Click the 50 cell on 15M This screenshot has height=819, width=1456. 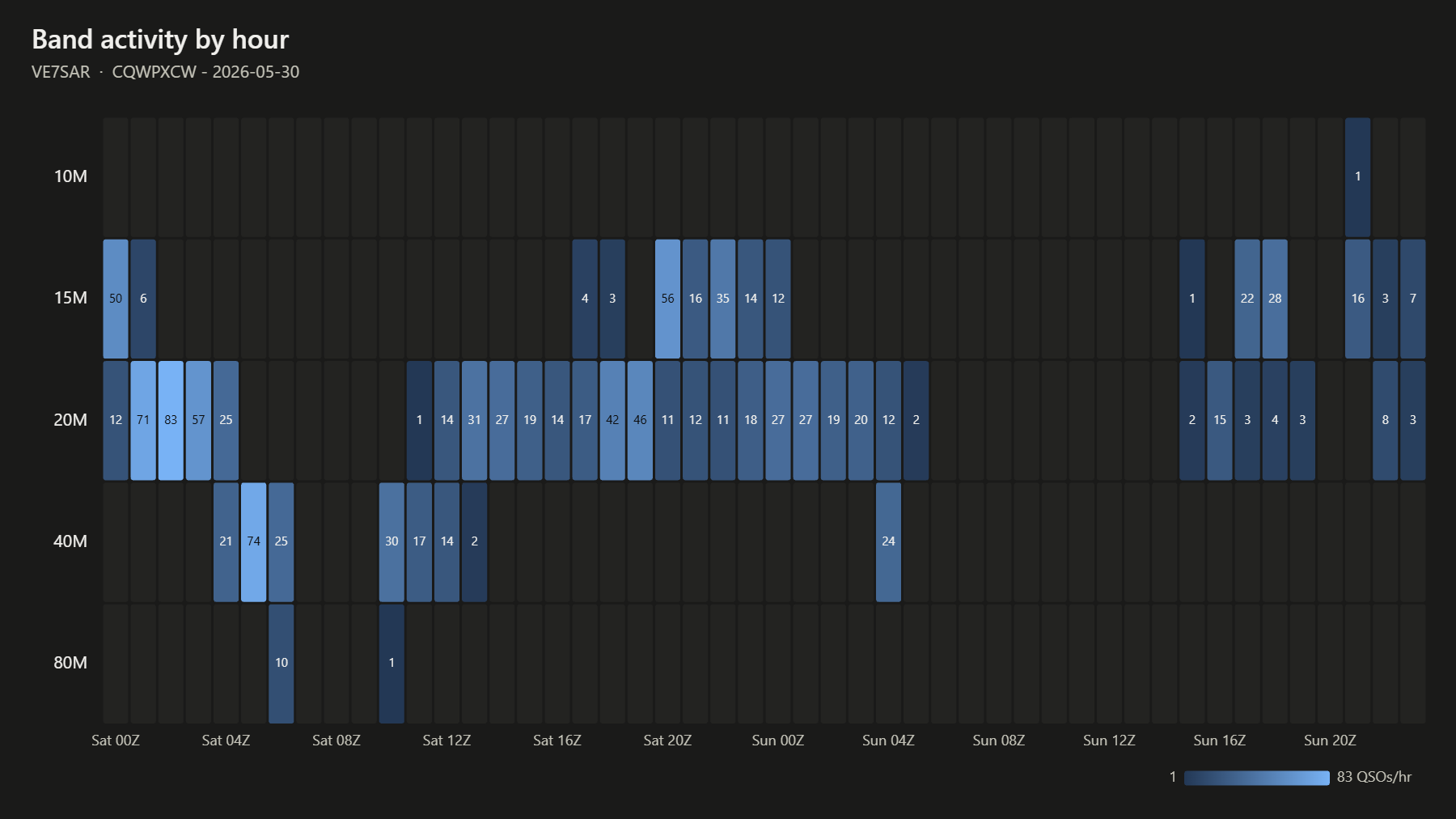(x=116, y=299)
